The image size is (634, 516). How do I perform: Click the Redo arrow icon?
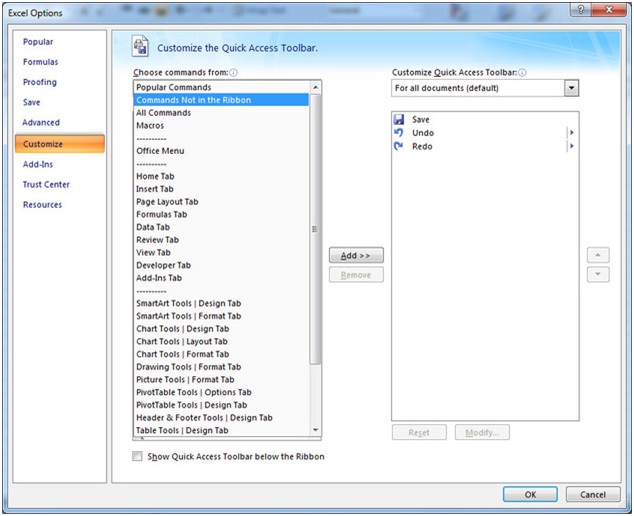point(399,146)
